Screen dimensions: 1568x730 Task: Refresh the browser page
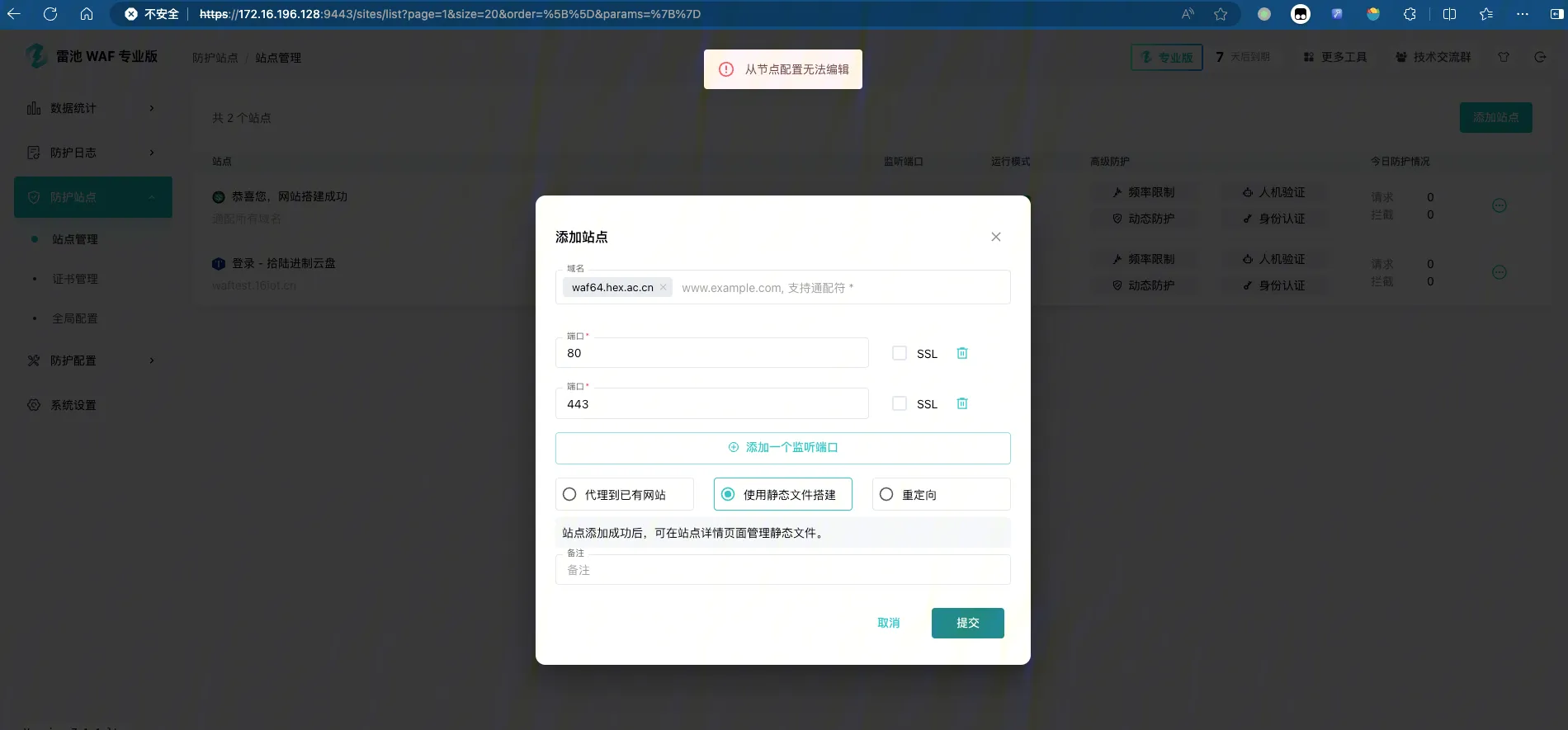50,14
